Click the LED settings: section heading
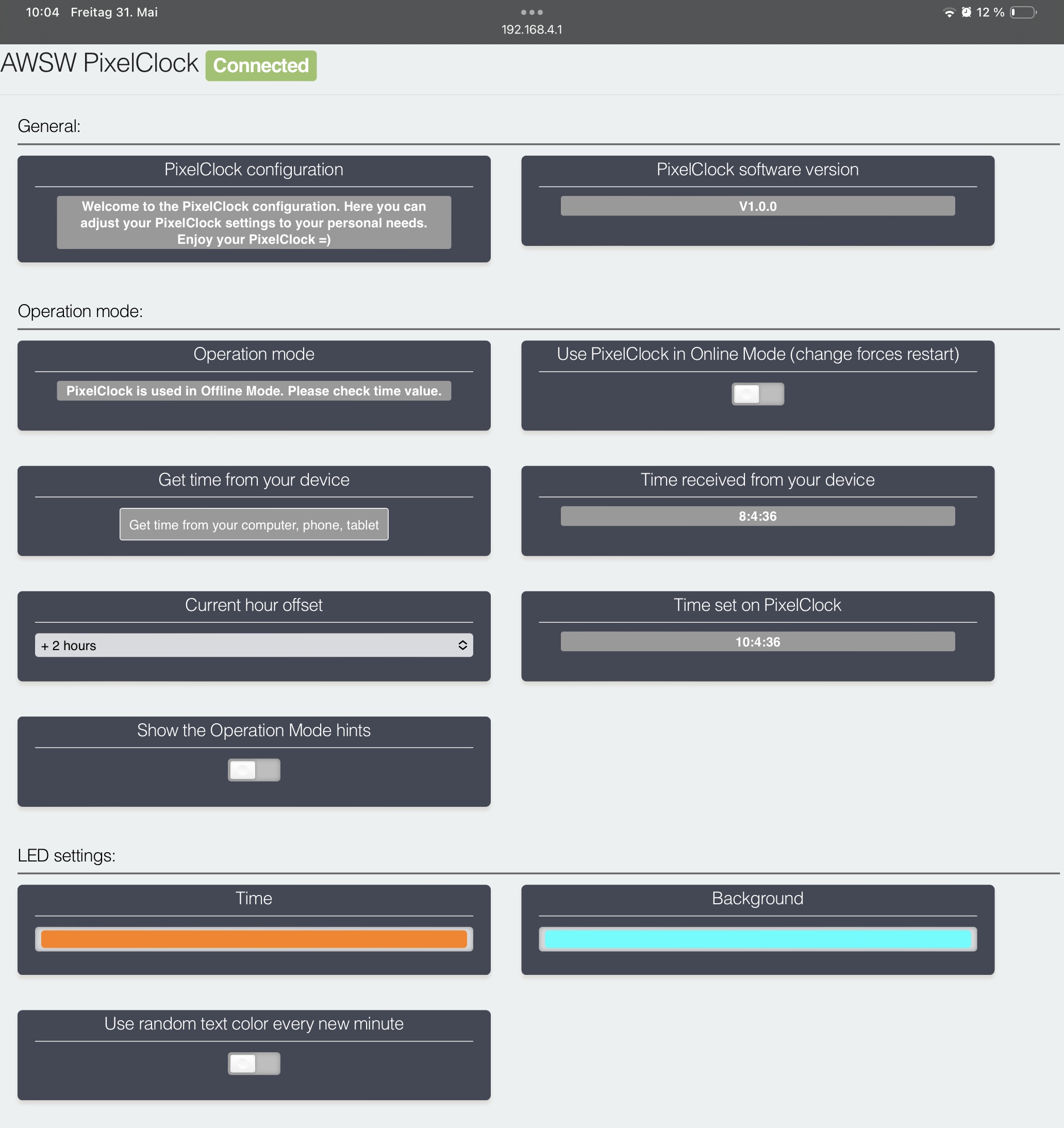Viewport: 1064px width, 1128px height. pyautogui.click(x=66, y=855)
